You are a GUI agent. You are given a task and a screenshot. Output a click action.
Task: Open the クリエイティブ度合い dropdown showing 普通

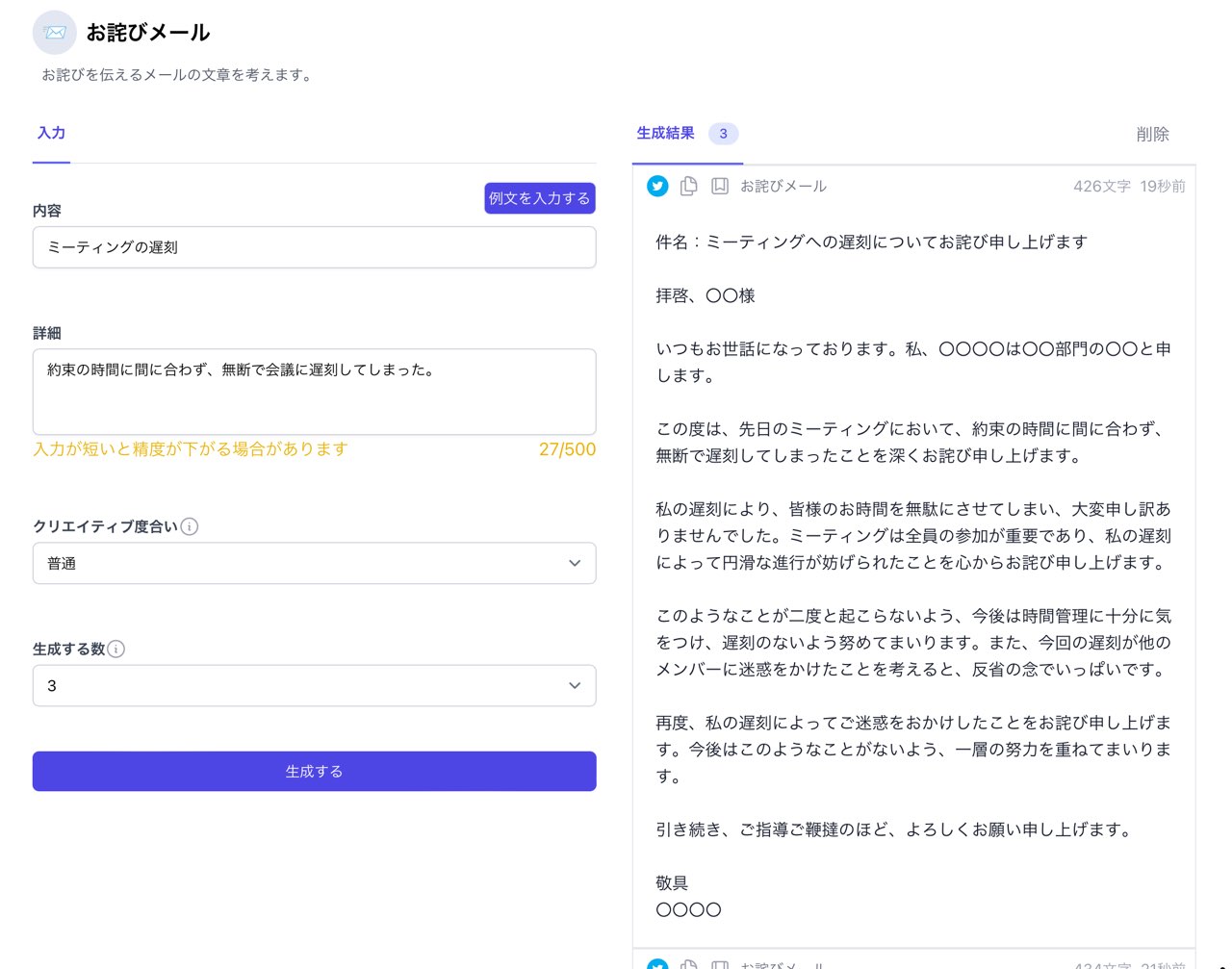(x=314, y=563)
